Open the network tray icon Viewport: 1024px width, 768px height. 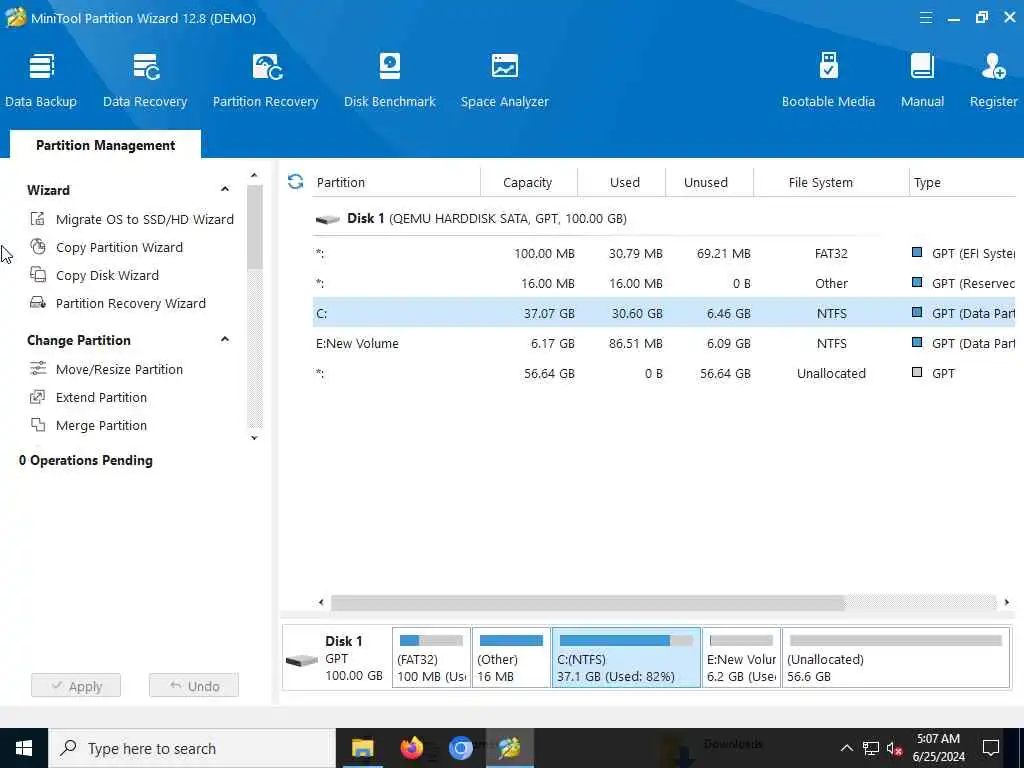[871, 748]
